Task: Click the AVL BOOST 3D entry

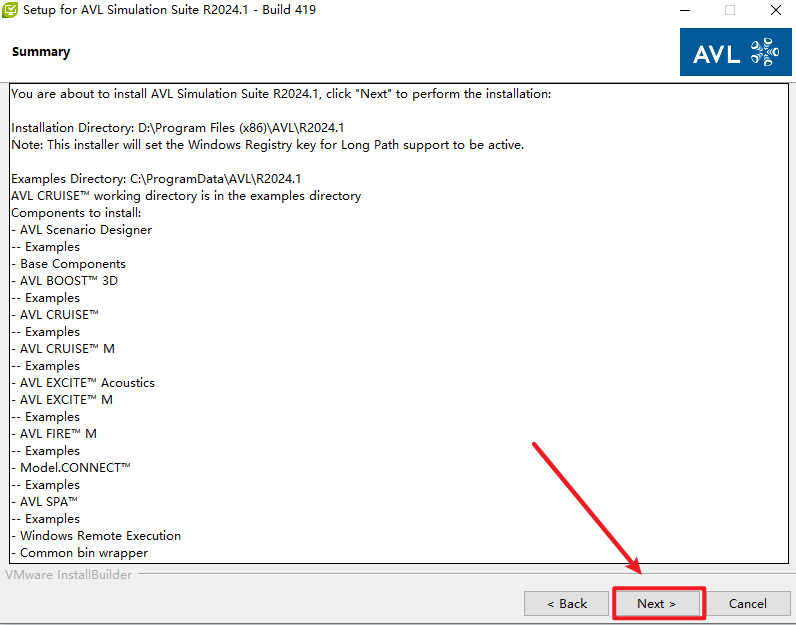Action: pos(68,281)
